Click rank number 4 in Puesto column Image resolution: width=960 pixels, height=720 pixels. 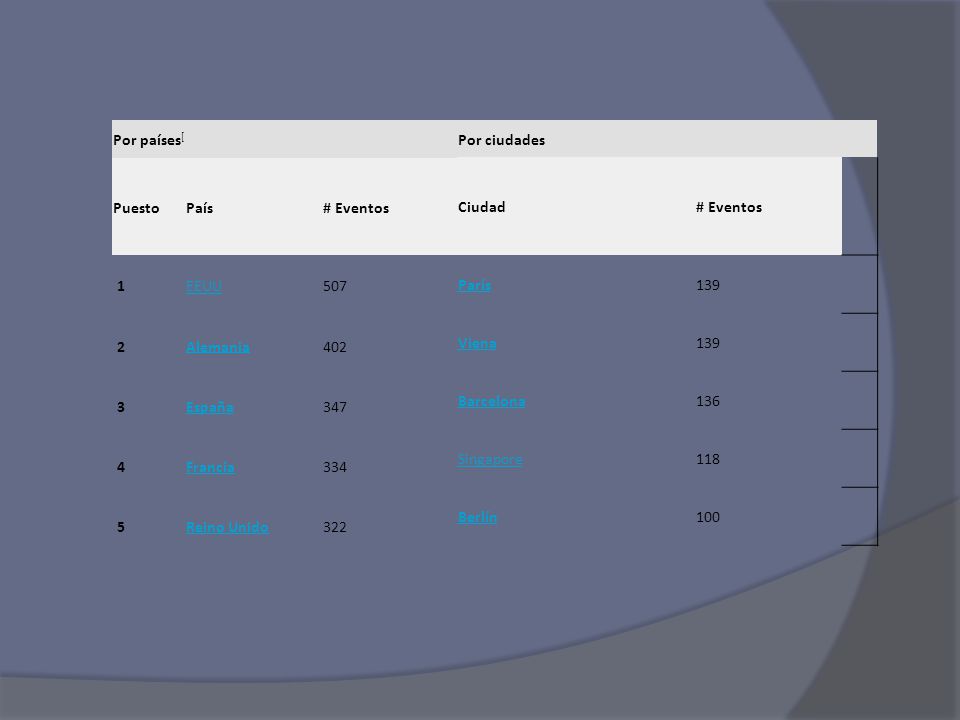click(x=121, y=467)
